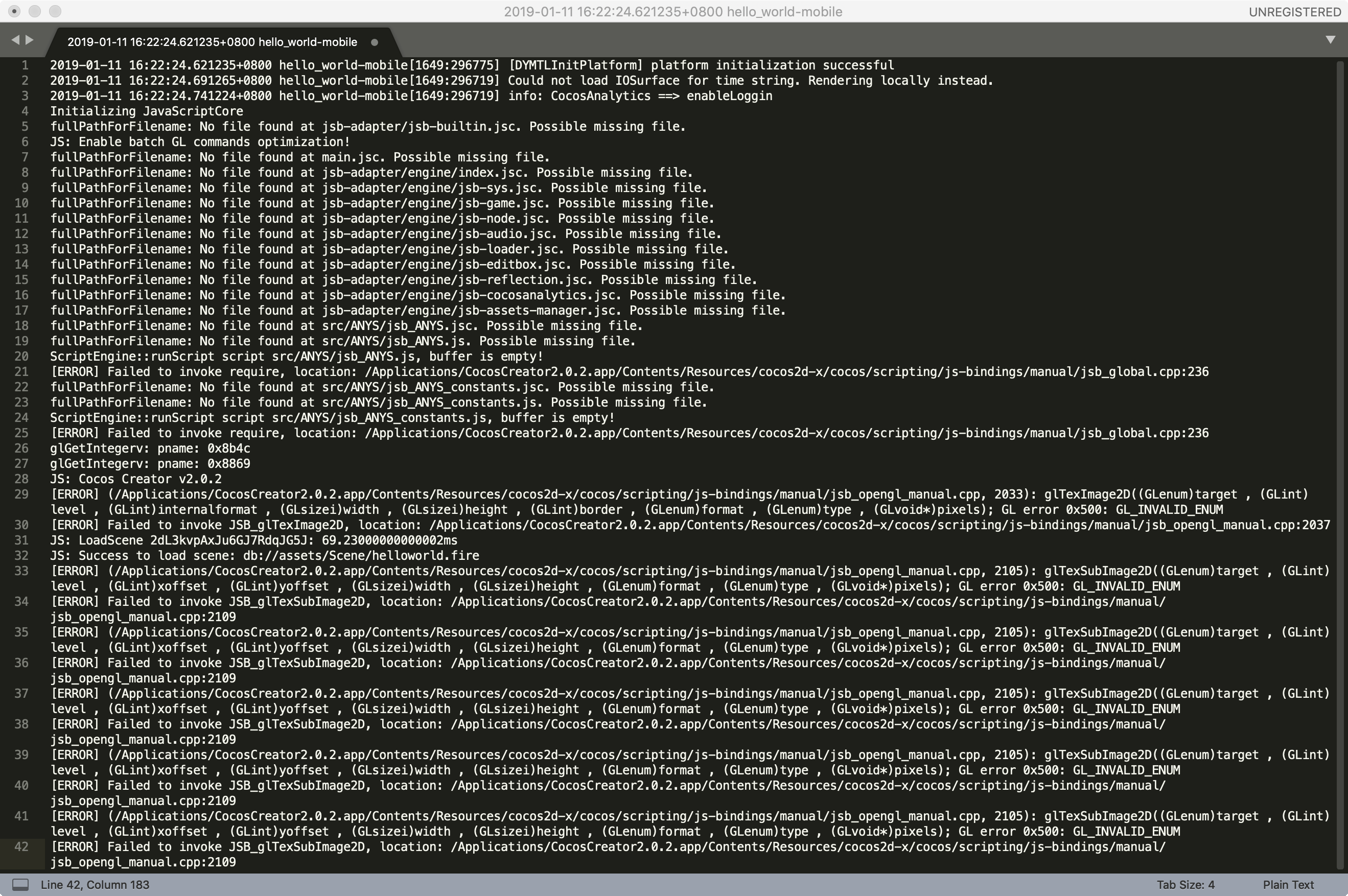The height and width of the screenshot is (896, 1348).
Task: Click line number 42 in the gutter
Action: (x=21, y=846)
